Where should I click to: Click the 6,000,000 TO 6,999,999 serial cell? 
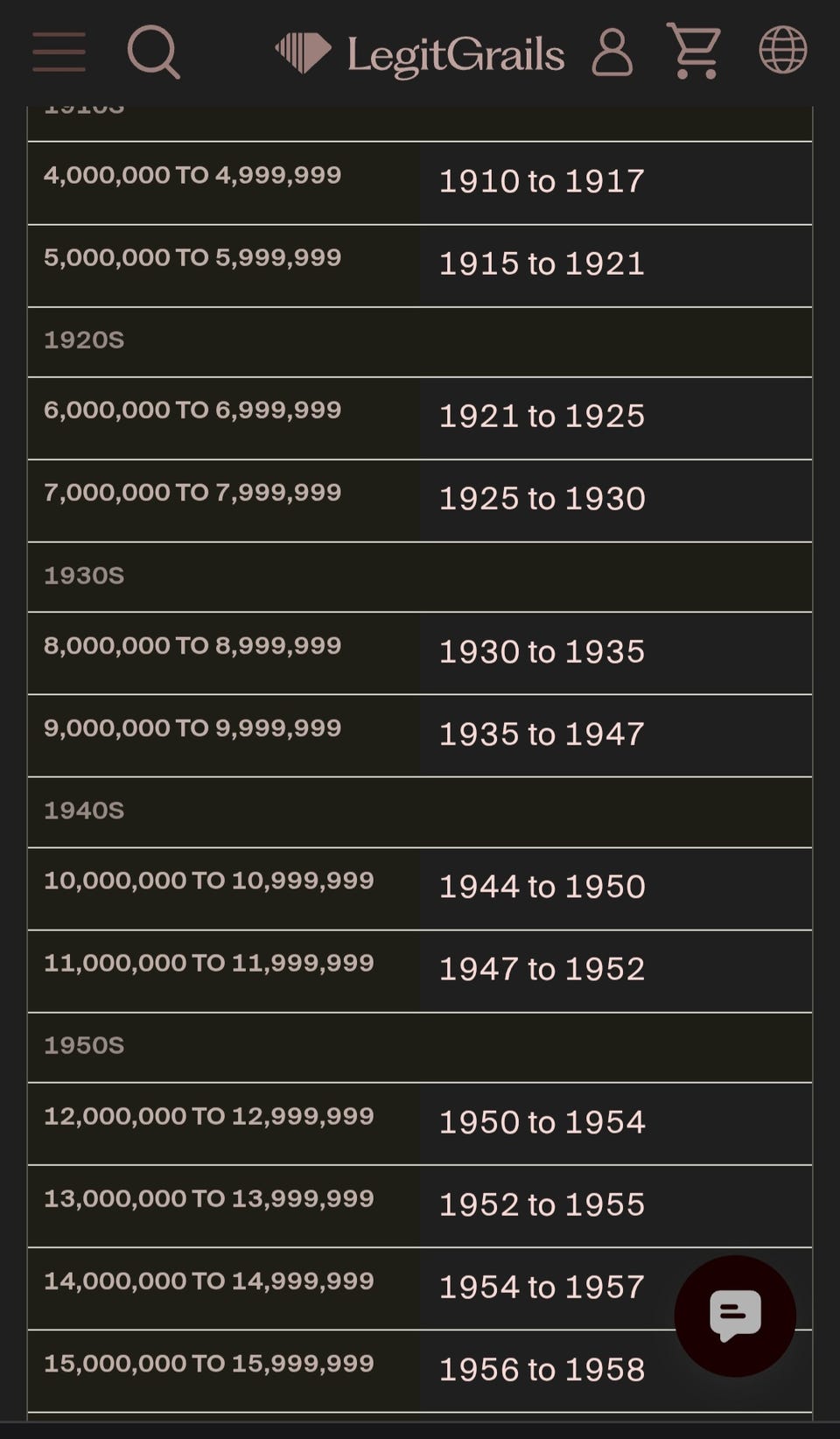coord(224,418)
